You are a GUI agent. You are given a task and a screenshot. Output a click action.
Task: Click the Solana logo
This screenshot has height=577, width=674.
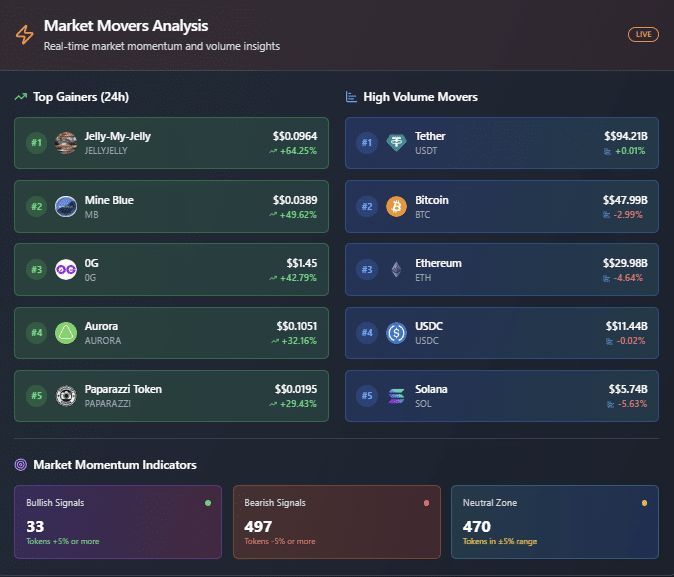396,396
